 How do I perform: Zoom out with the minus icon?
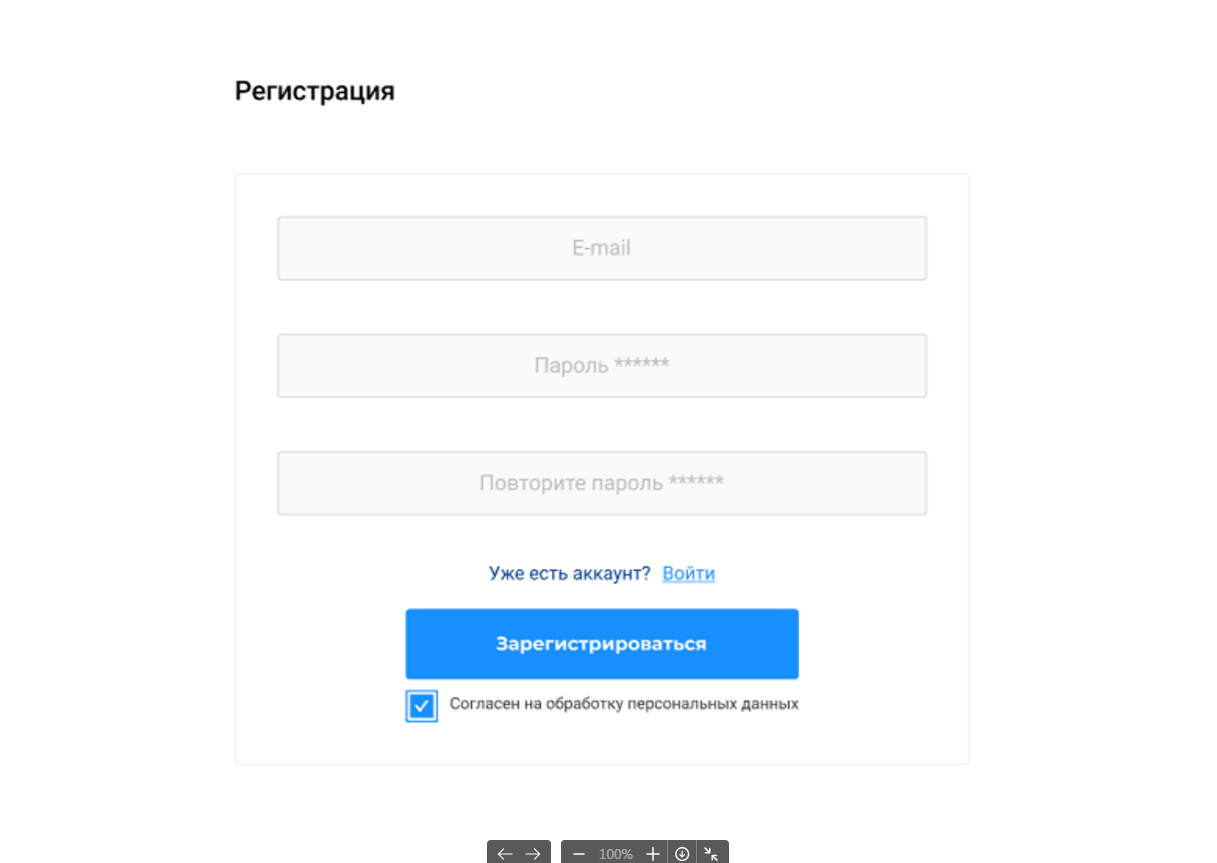coord(578,854)
